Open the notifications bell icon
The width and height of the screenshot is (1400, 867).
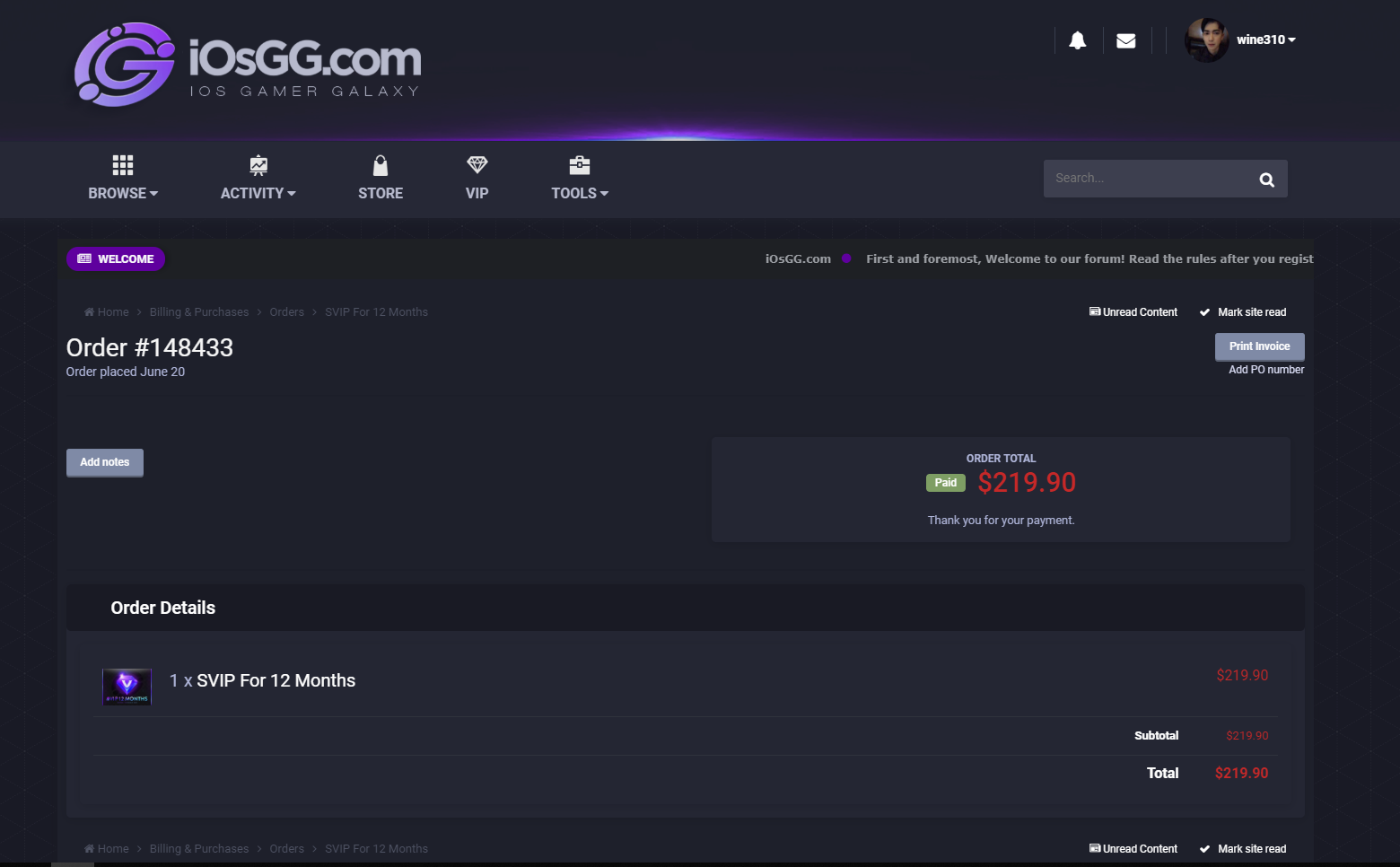(1078, 40)
